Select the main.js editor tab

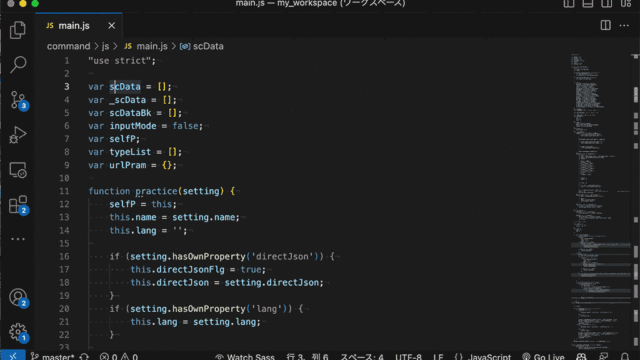coord(79,26)
